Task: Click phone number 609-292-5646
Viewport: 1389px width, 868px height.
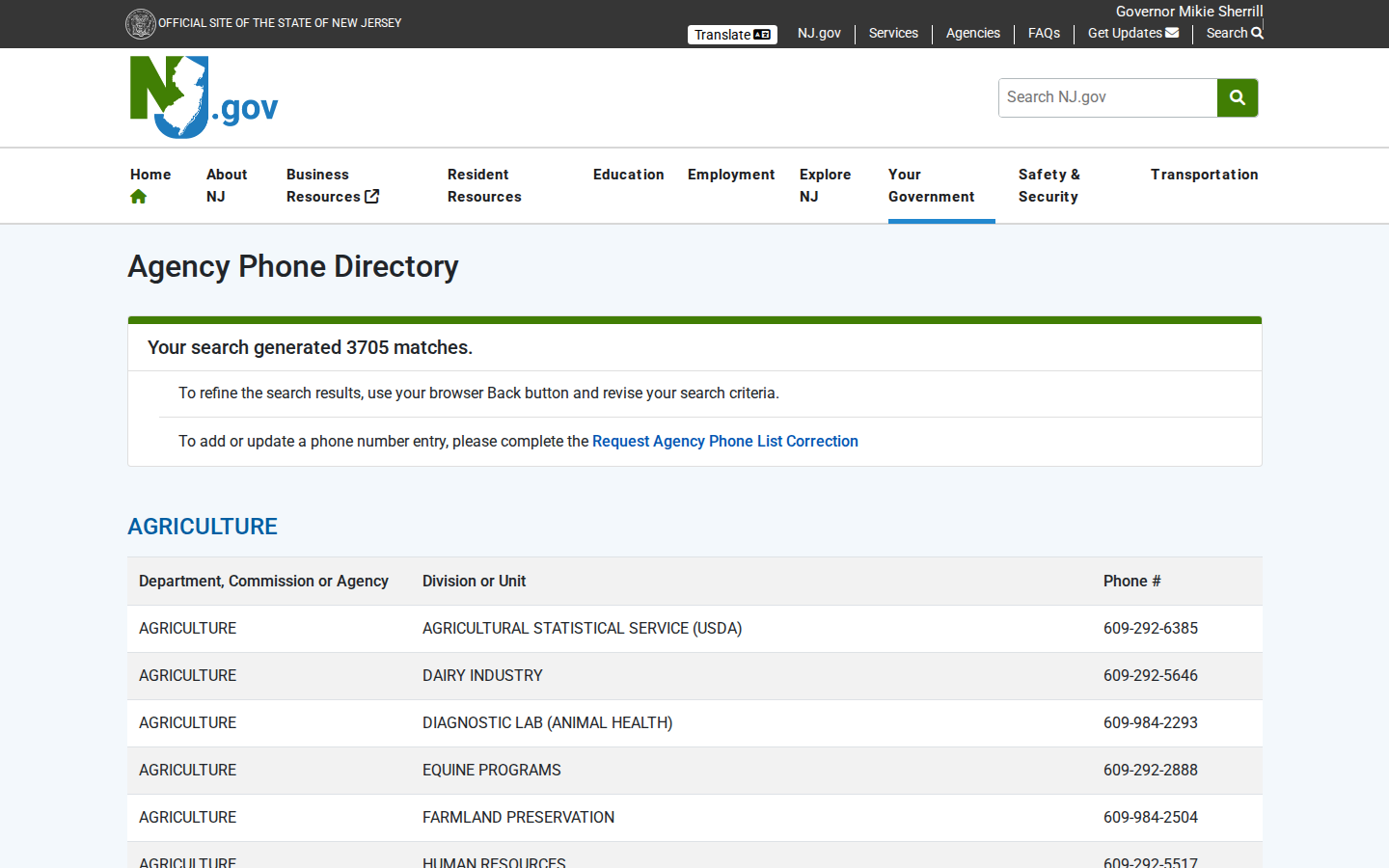Action: click(1151, 675)
